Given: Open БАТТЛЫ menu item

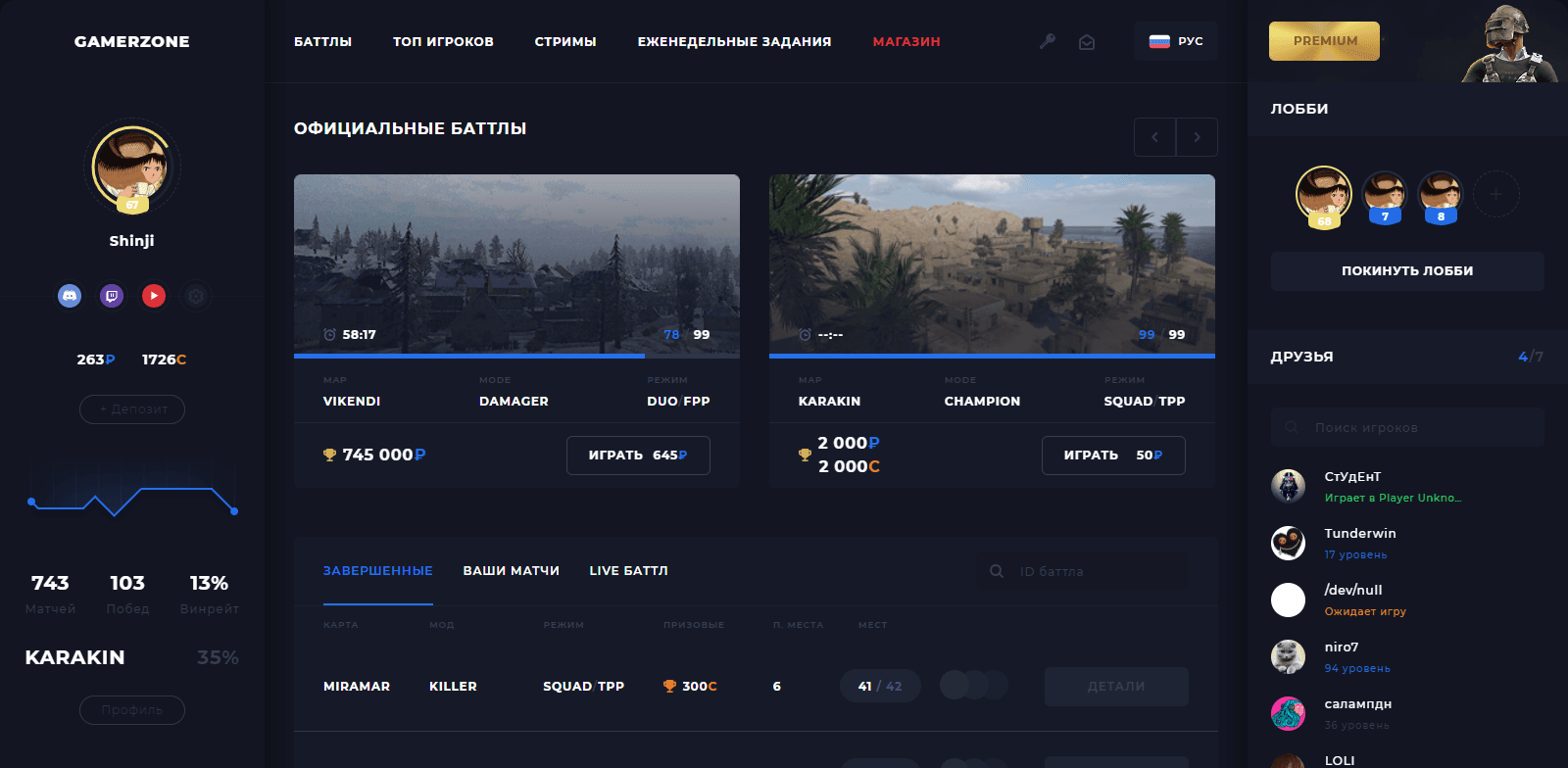Looking at the screenshot, I should [x=322, y=41].
